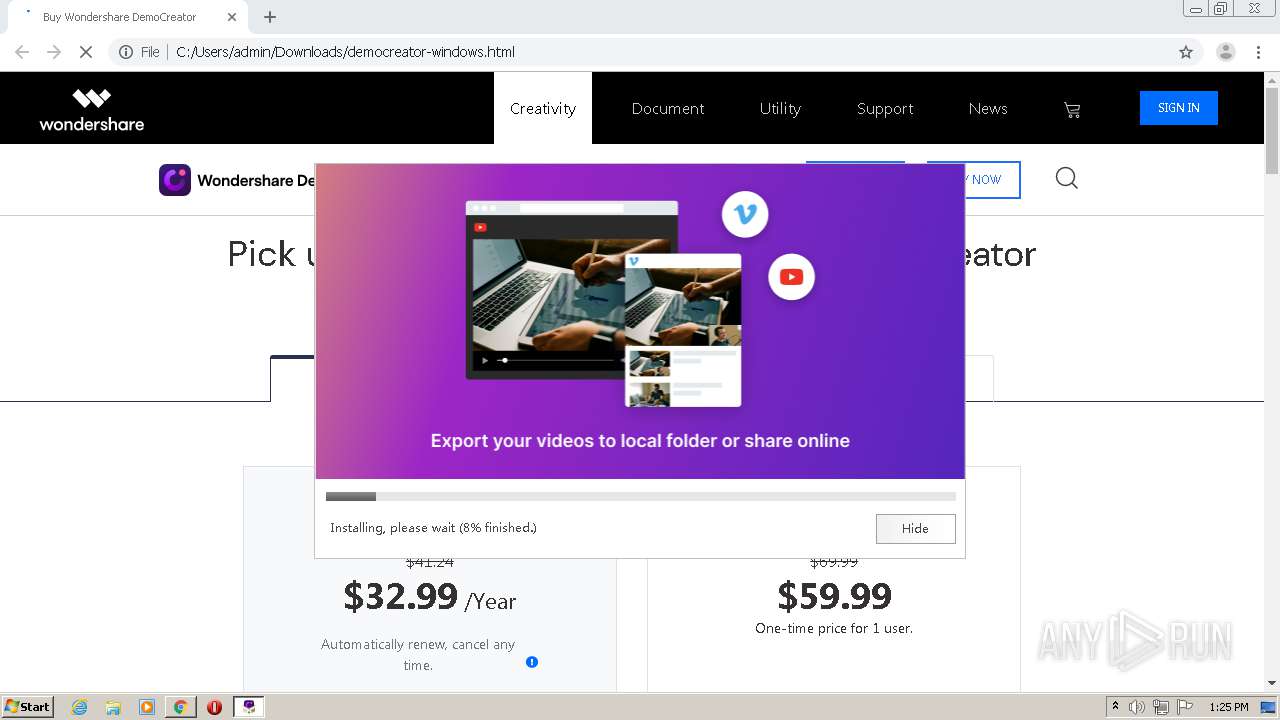Image resolution: width=1280 pixels, height=720 pixels.
Task: Open the Utility menu
Action: point(780,108)
